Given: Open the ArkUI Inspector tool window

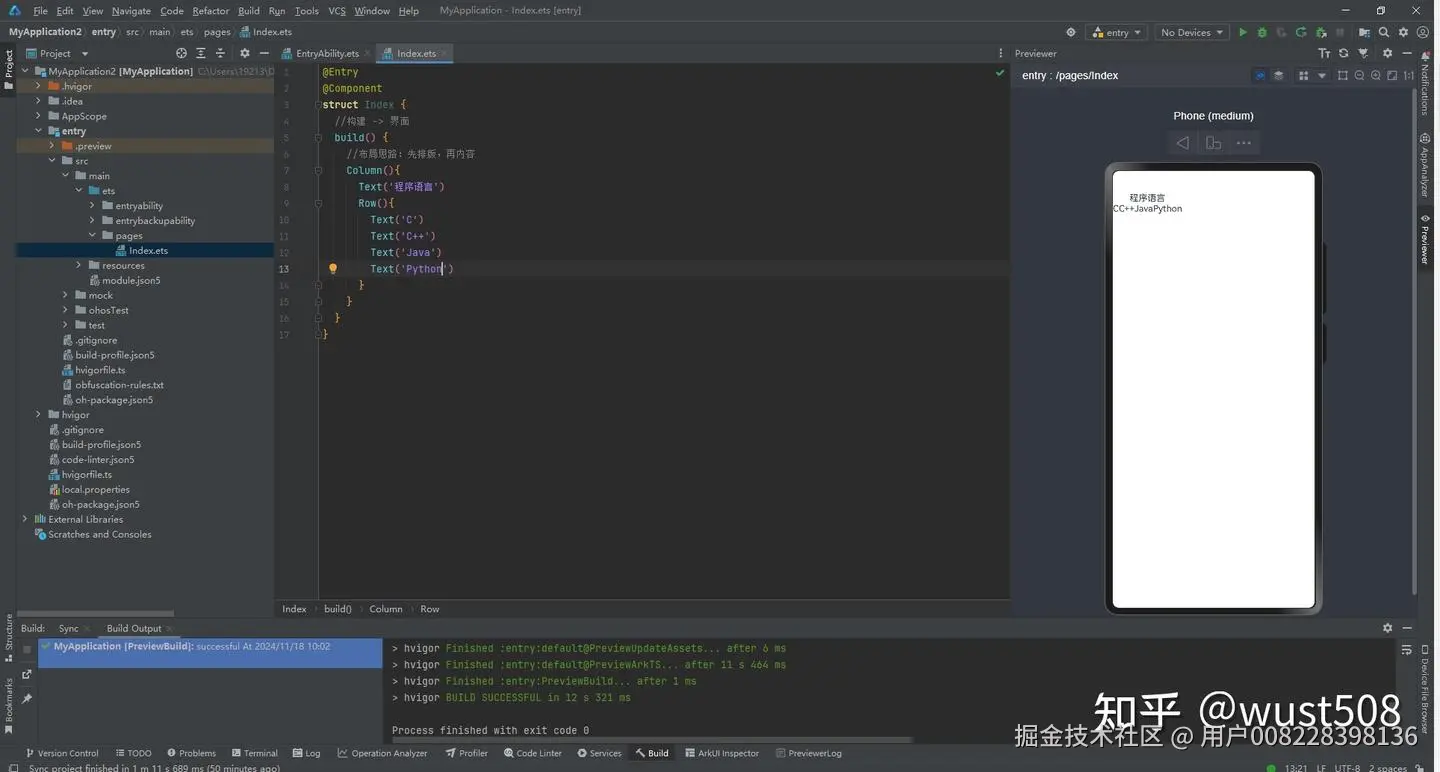Looking at the screenshot, I should click(722, 753).
